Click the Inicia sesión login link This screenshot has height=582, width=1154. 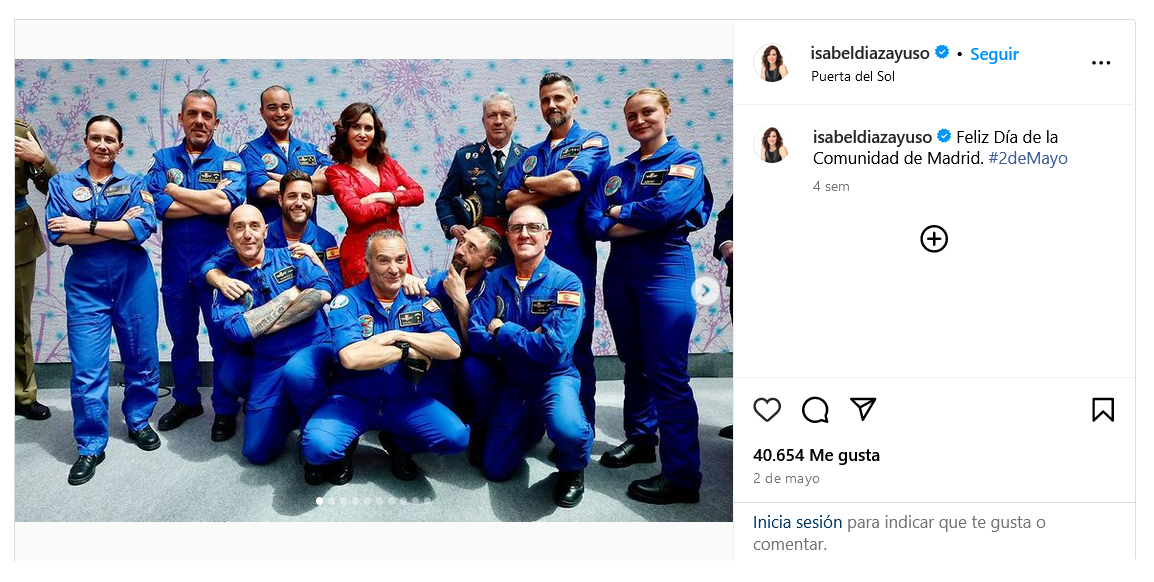tap(797, 522)
